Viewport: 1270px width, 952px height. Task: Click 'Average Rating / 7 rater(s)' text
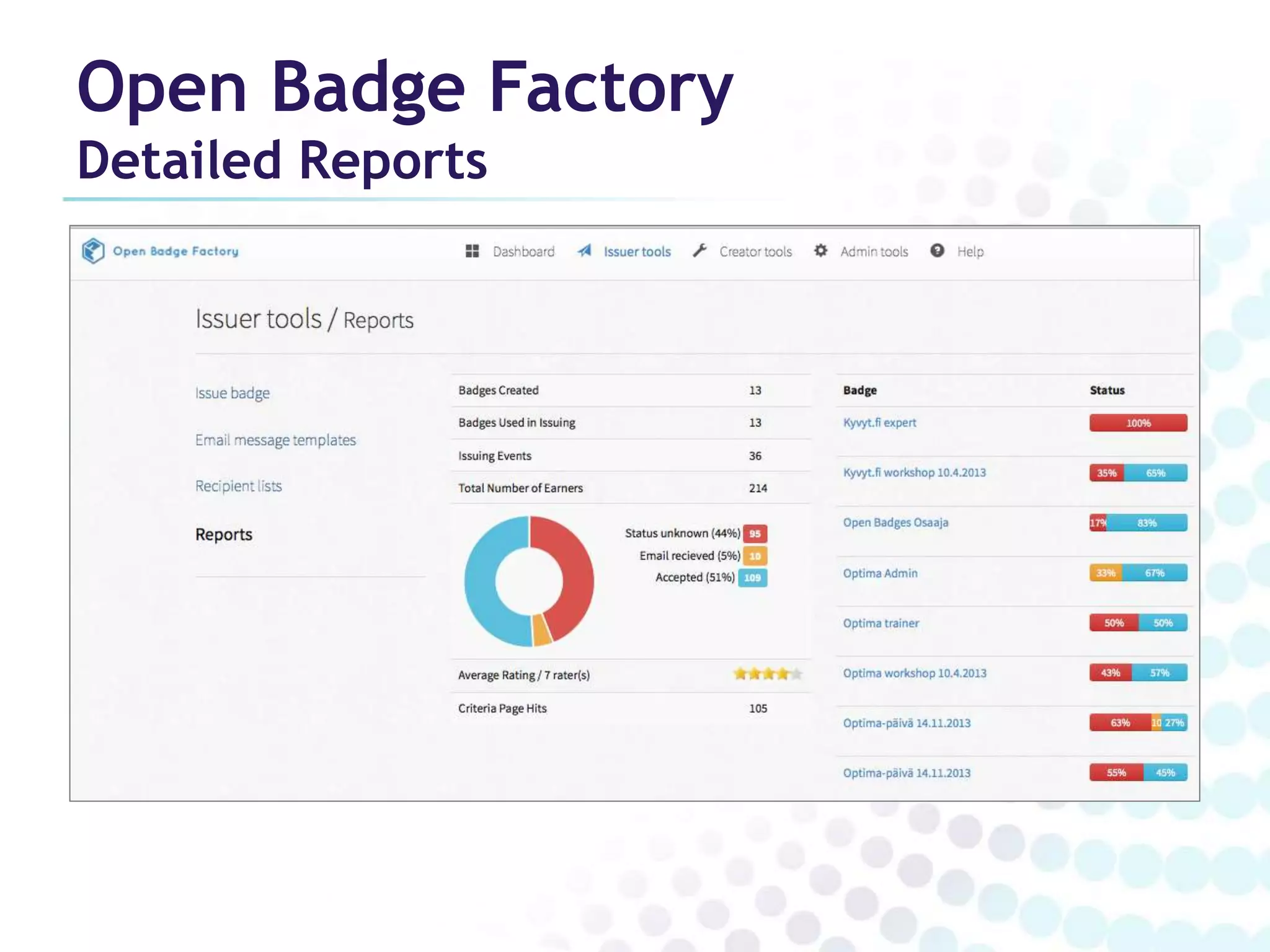[x=523, y=676]
